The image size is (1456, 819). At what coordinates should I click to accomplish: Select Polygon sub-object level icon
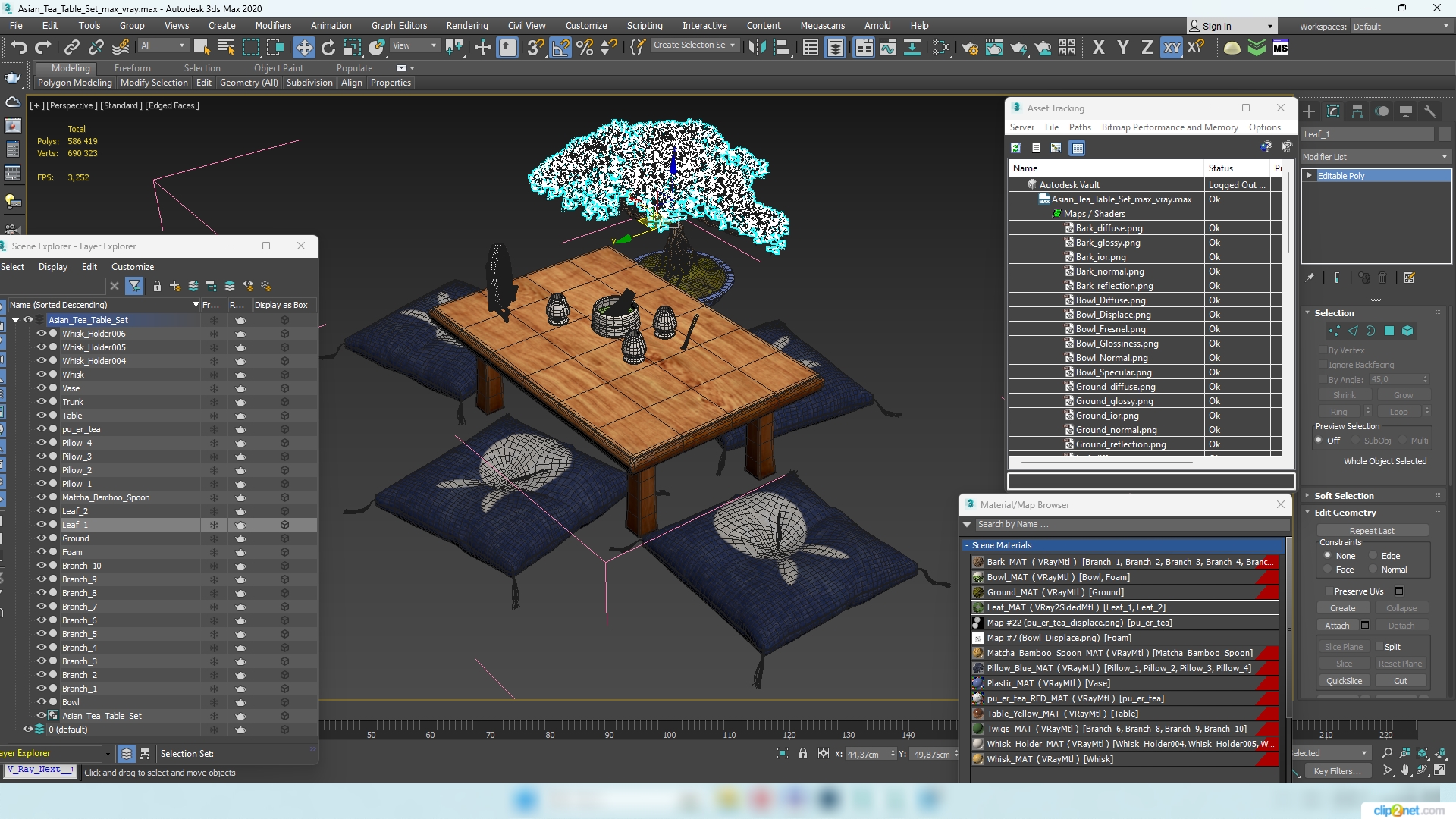(1389, 331)
